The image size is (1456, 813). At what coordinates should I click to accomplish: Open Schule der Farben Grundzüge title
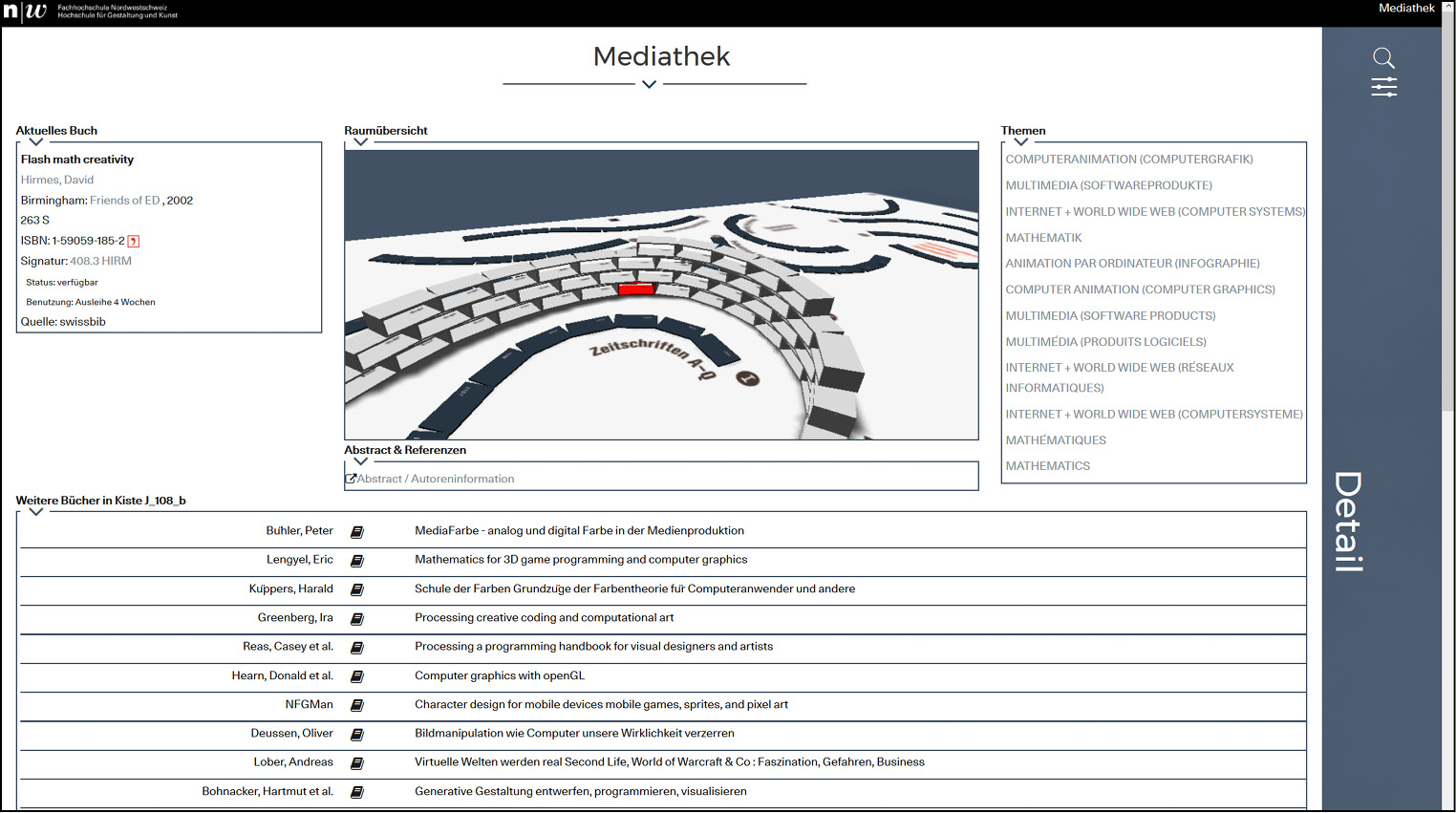click(x=634, y=589)
